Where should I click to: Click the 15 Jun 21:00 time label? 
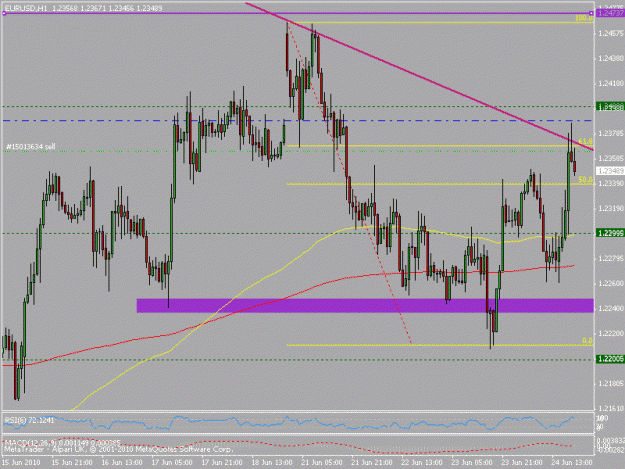tap(72, 462)
